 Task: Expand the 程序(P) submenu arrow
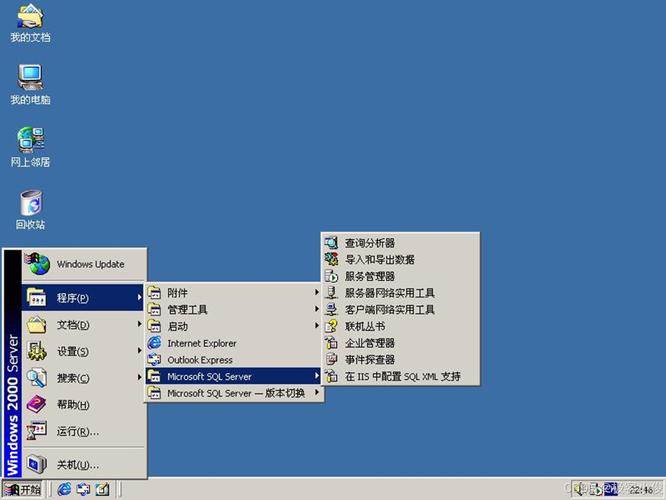coord(139,297)
